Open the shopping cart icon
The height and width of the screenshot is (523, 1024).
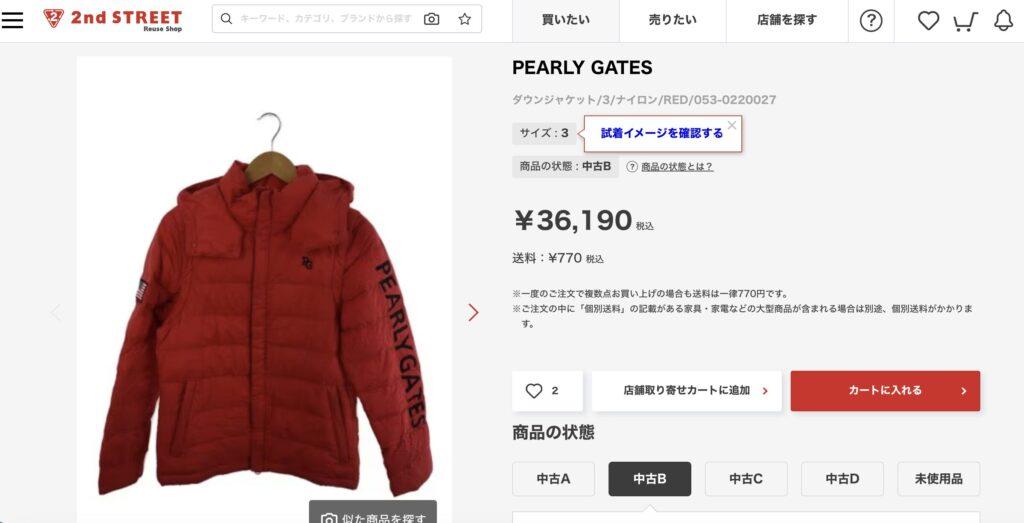965,22
